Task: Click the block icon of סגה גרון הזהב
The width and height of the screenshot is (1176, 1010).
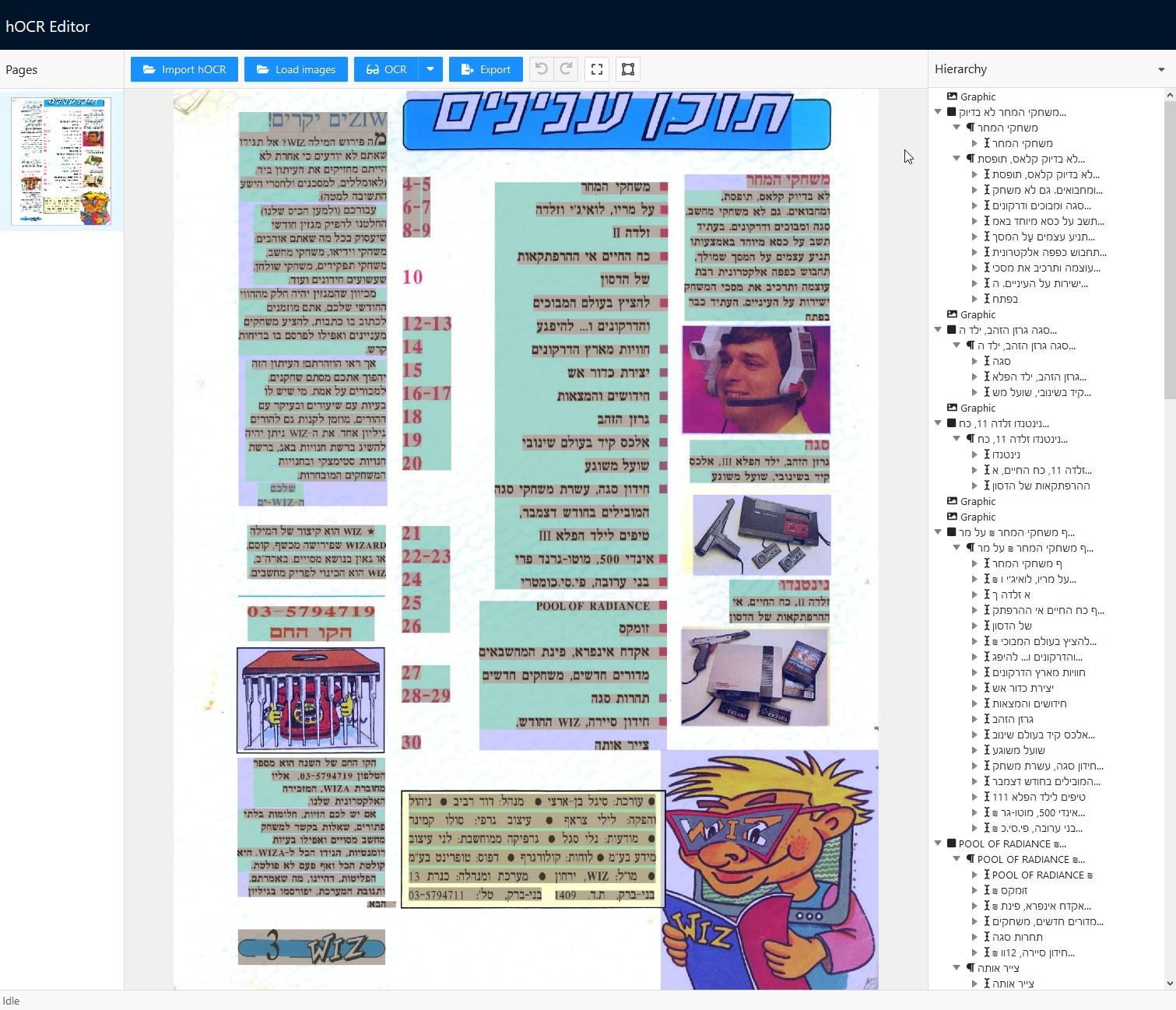Action: [x=951, y=330]
